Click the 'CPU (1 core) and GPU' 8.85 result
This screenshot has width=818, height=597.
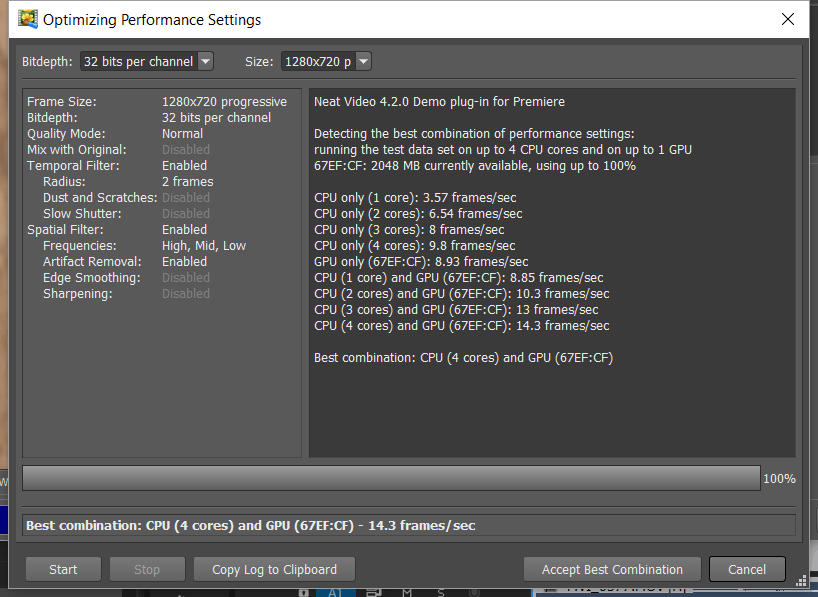click(x=459, y=278)
